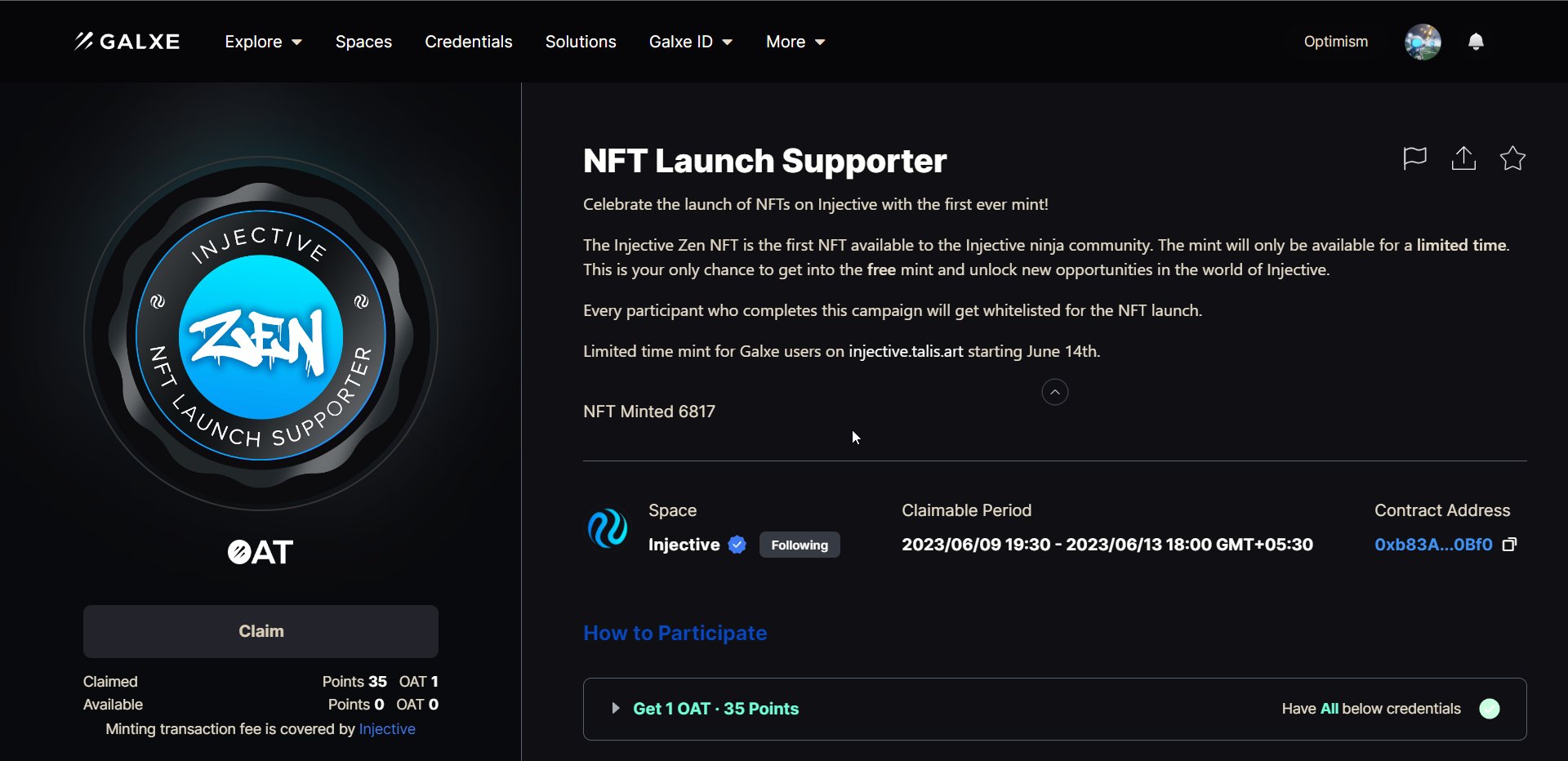This screenshot has height=761, width=1568.
Task: Click the Claimed OAT 1 value
Action: 419,682
